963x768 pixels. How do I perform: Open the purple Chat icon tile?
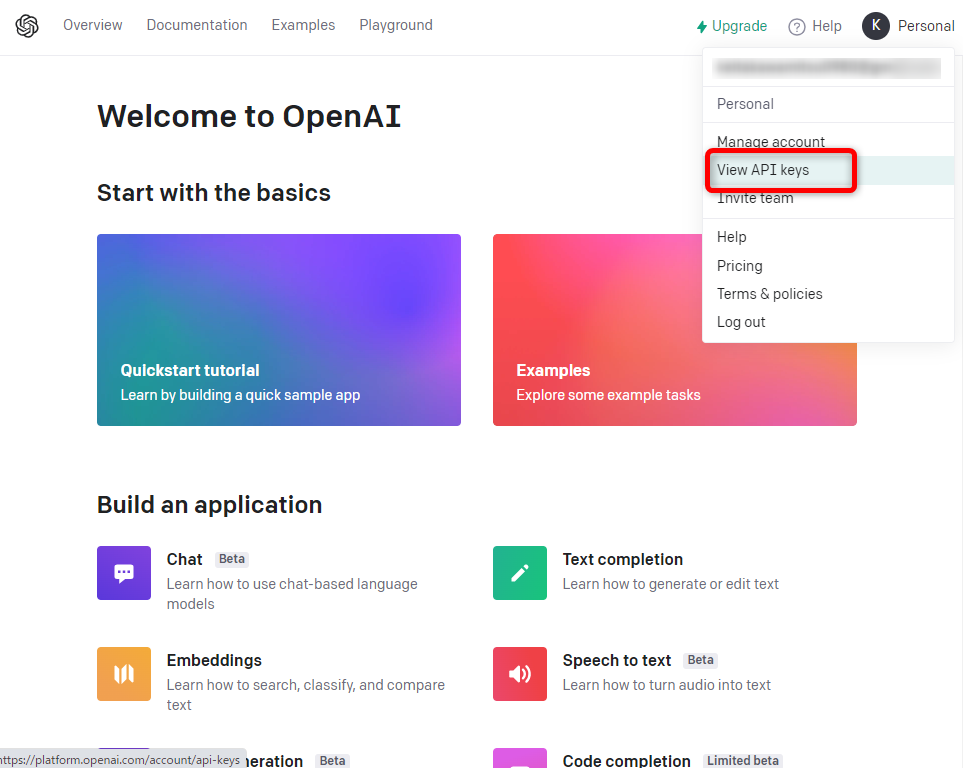tap(124, 573)
